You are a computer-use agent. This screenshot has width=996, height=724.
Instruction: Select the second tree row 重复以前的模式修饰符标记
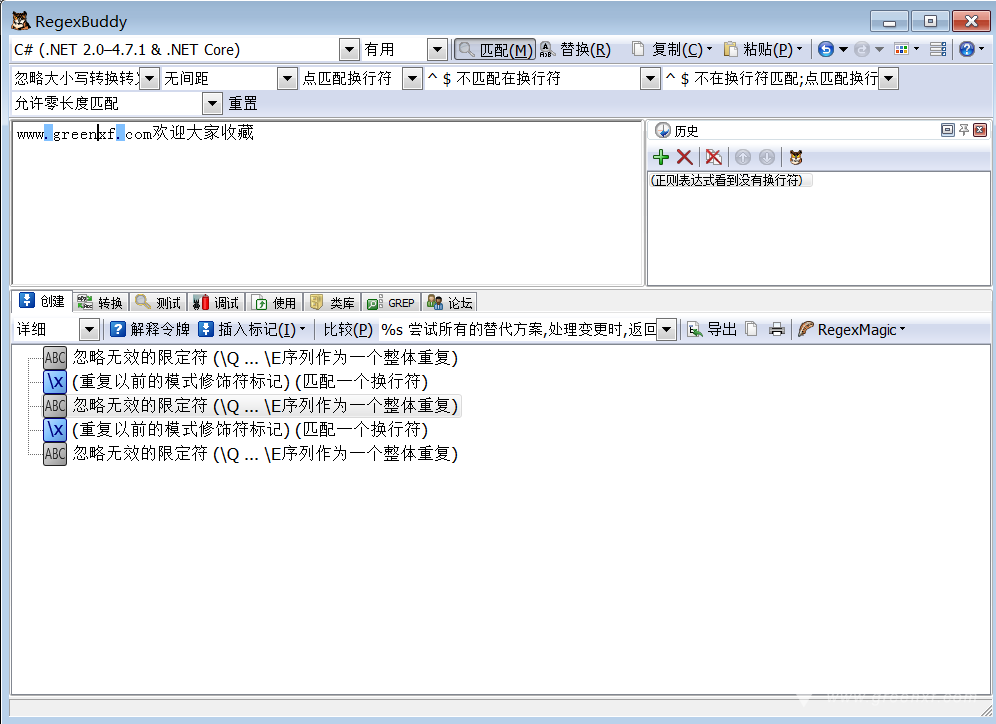point(250,381)
